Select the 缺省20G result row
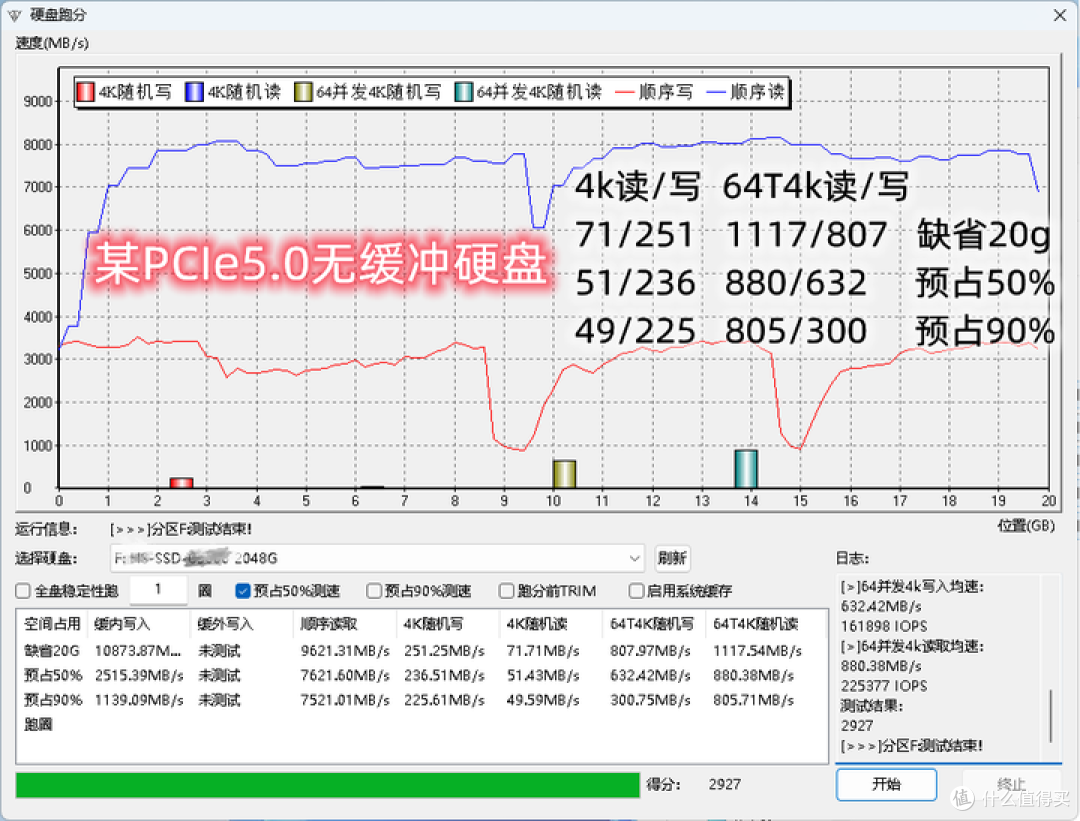The height and width of the screenshot is (821, 1080). 422,651
